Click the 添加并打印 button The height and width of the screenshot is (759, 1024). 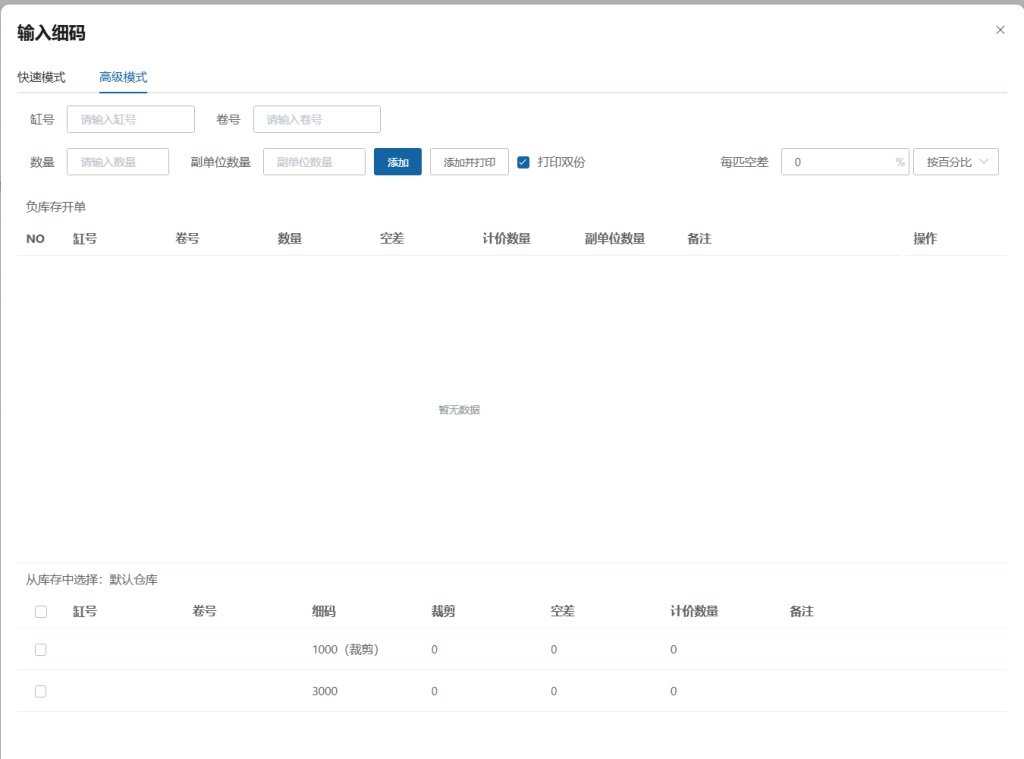469,162
